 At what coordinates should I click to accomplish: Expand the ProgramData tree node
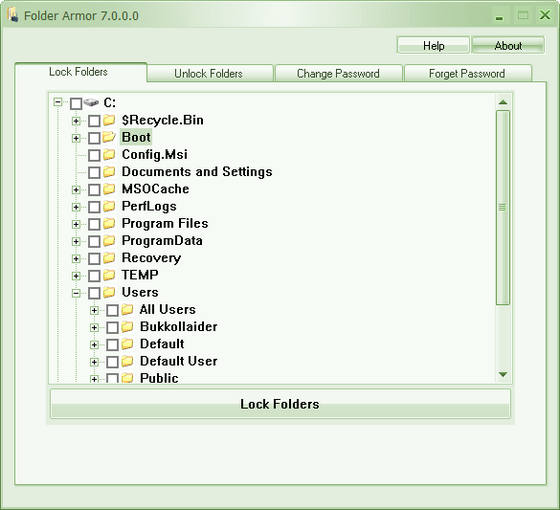(x=76, y=241)
